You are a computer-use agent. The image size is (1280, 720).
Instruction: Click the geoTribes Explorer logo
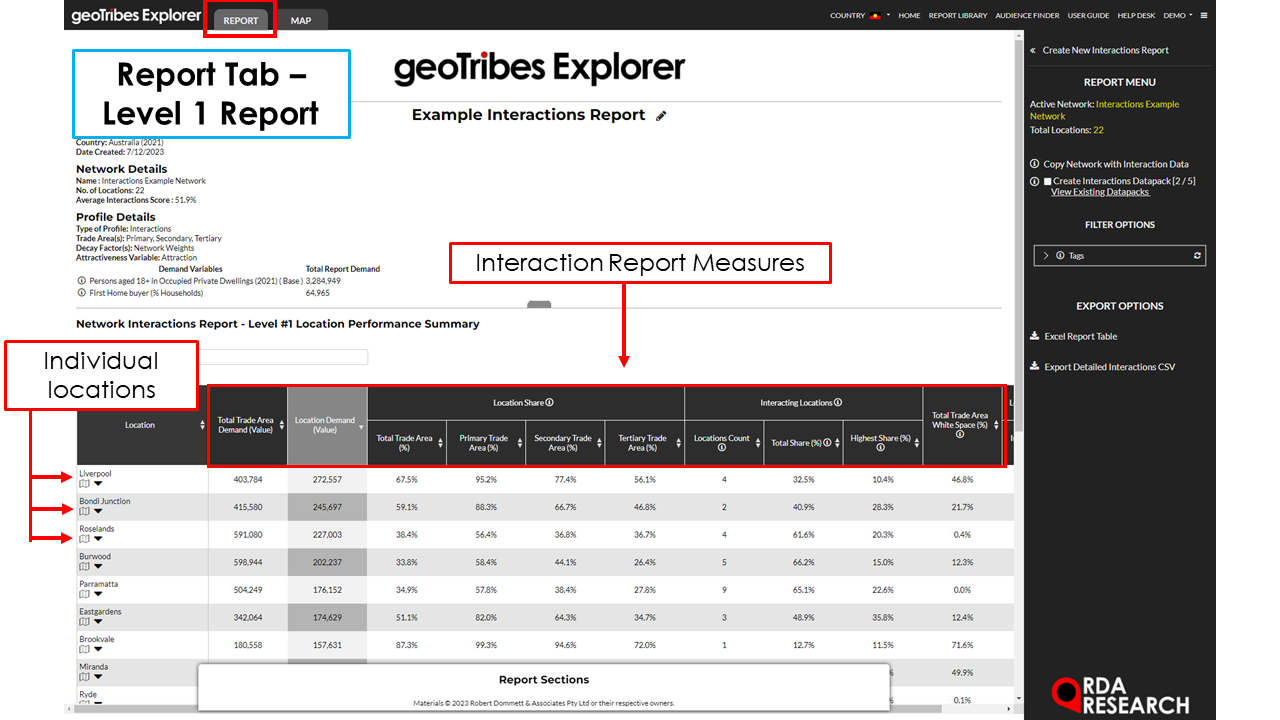click(135, 16)
